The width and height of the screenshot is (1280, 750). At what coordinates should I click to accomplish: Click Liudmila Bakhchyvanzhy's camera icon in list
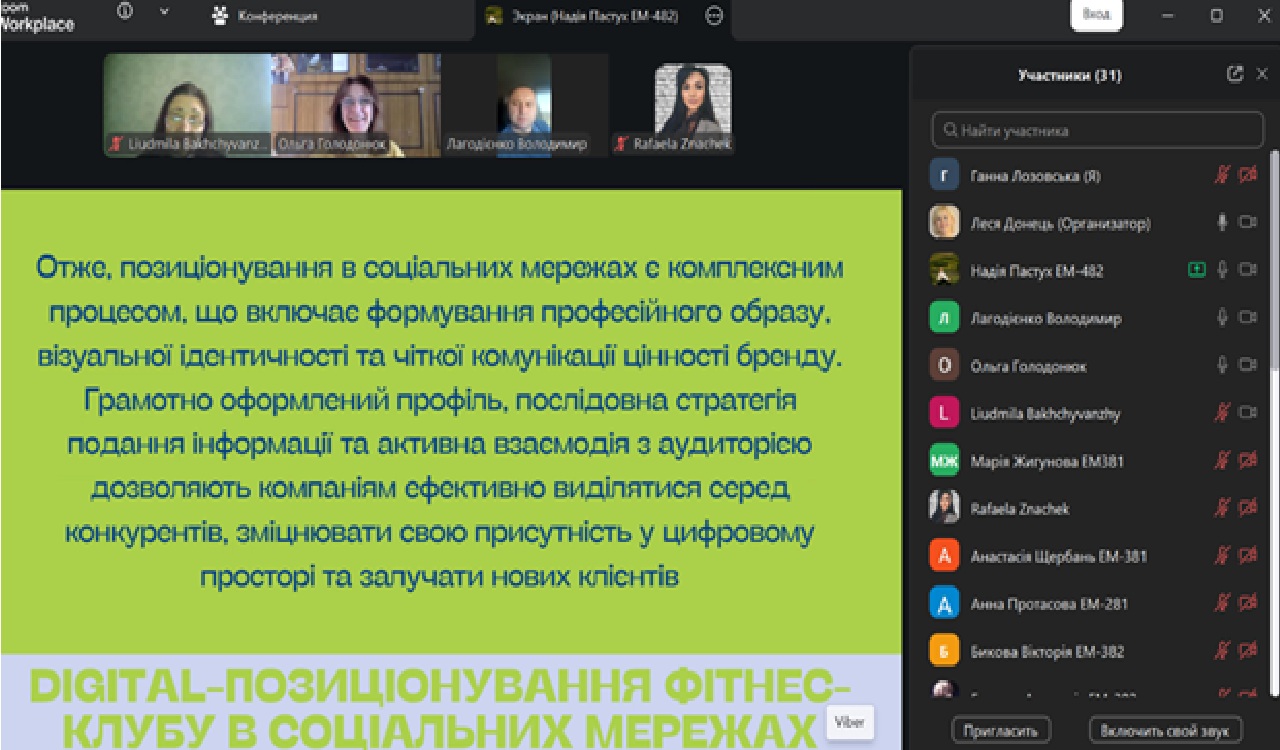click(1247, 413)
